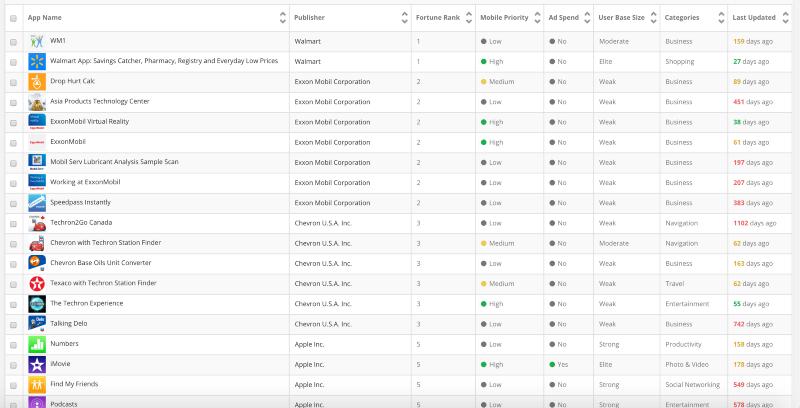This screenshot has height=408, width=800.
Task: Click the App Name column header label
Action: 44,17
